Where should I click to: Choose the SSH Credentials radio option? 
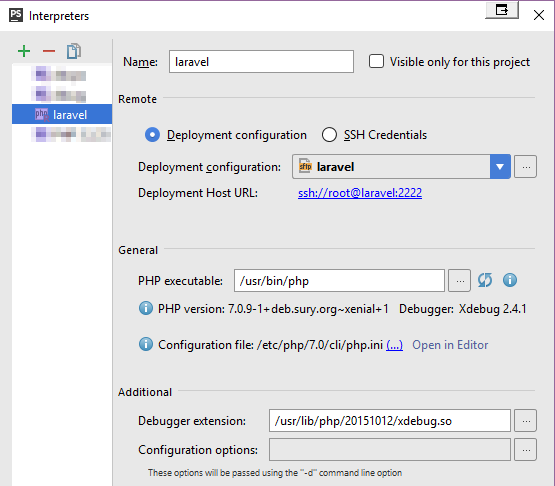[329, 135]
